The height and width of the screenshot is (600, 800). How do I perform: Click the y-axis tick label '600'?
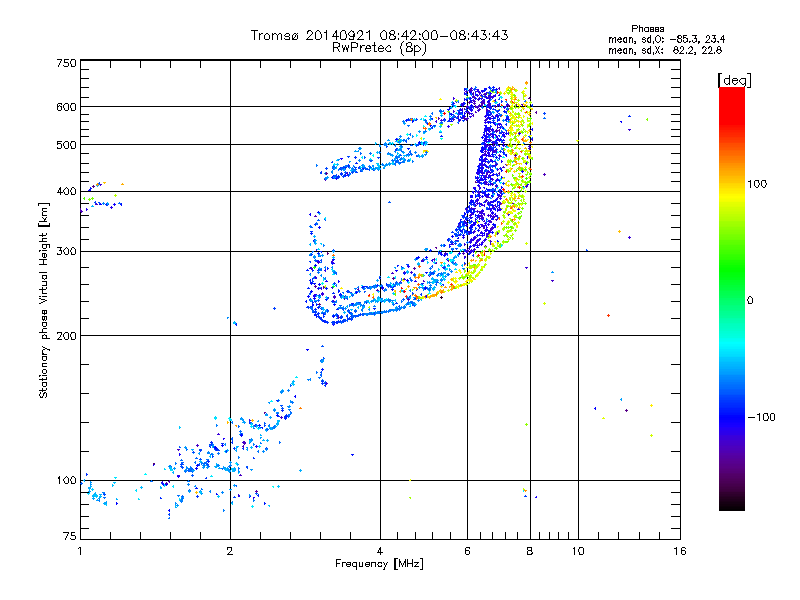pos(66,107)
